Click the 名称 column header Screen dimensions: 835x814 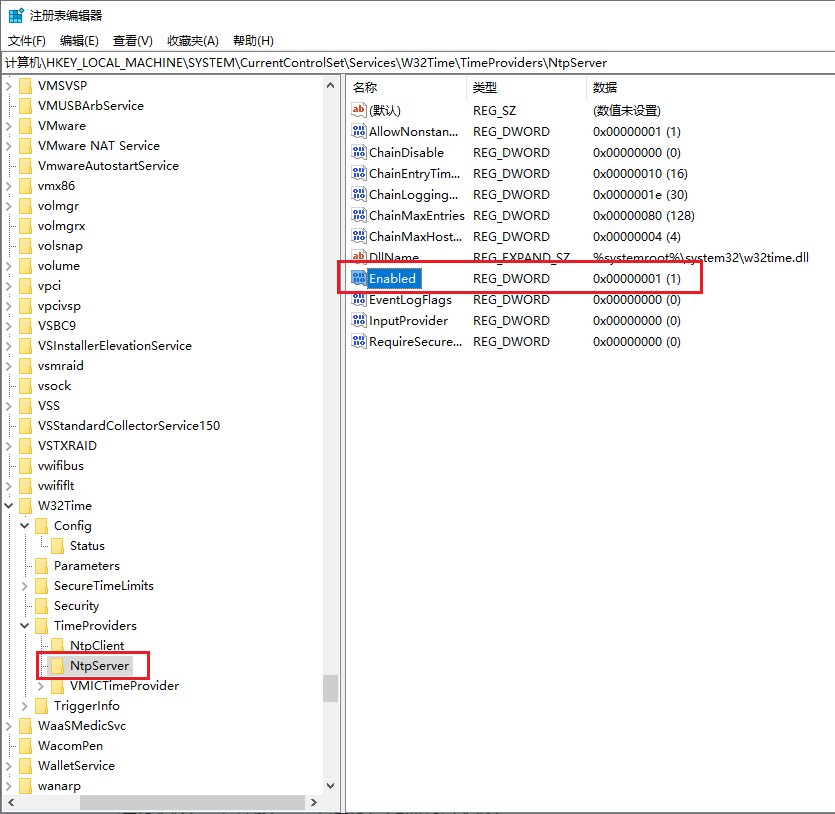click(407, 87)
